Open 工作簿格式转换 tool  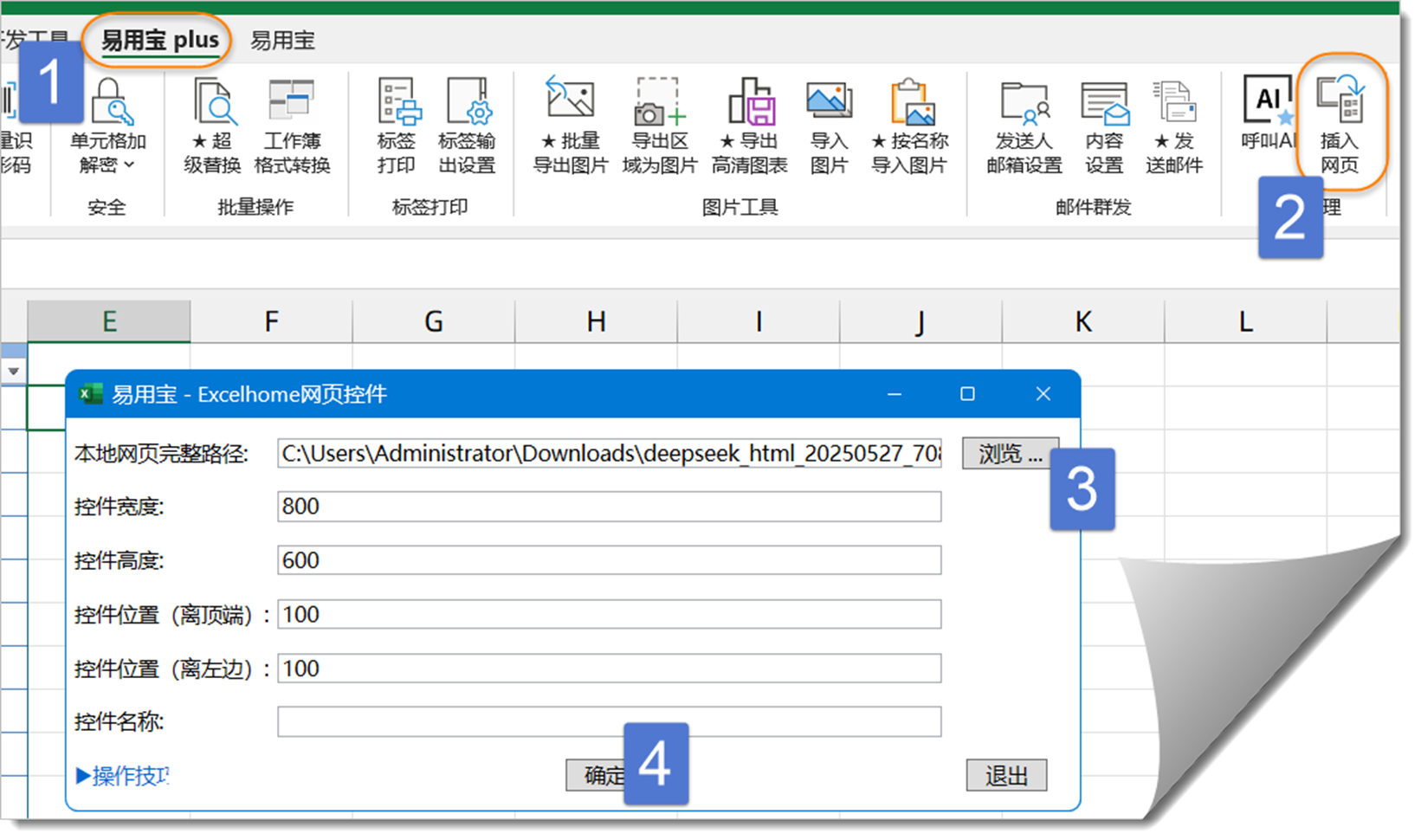click(x=292, y=126)
